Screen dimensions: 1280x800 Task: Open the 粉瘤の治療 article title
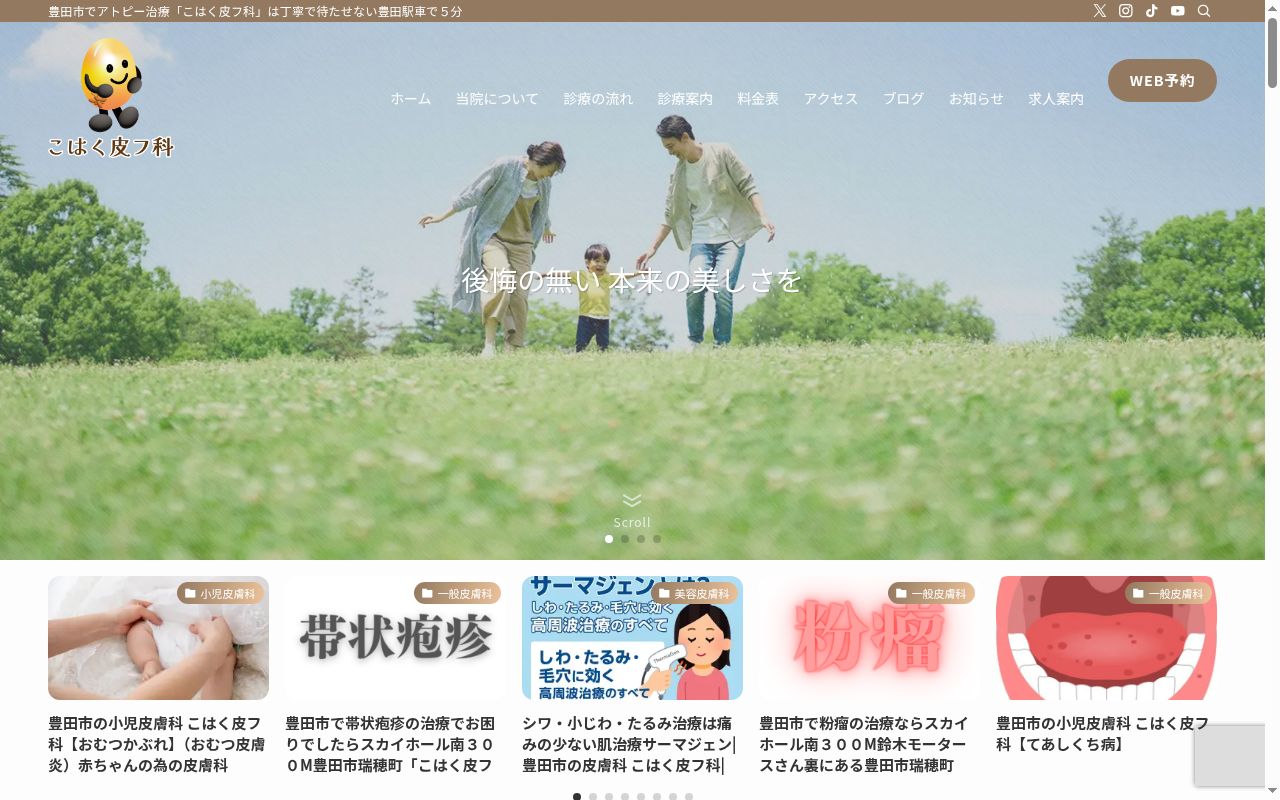point(869,744)
